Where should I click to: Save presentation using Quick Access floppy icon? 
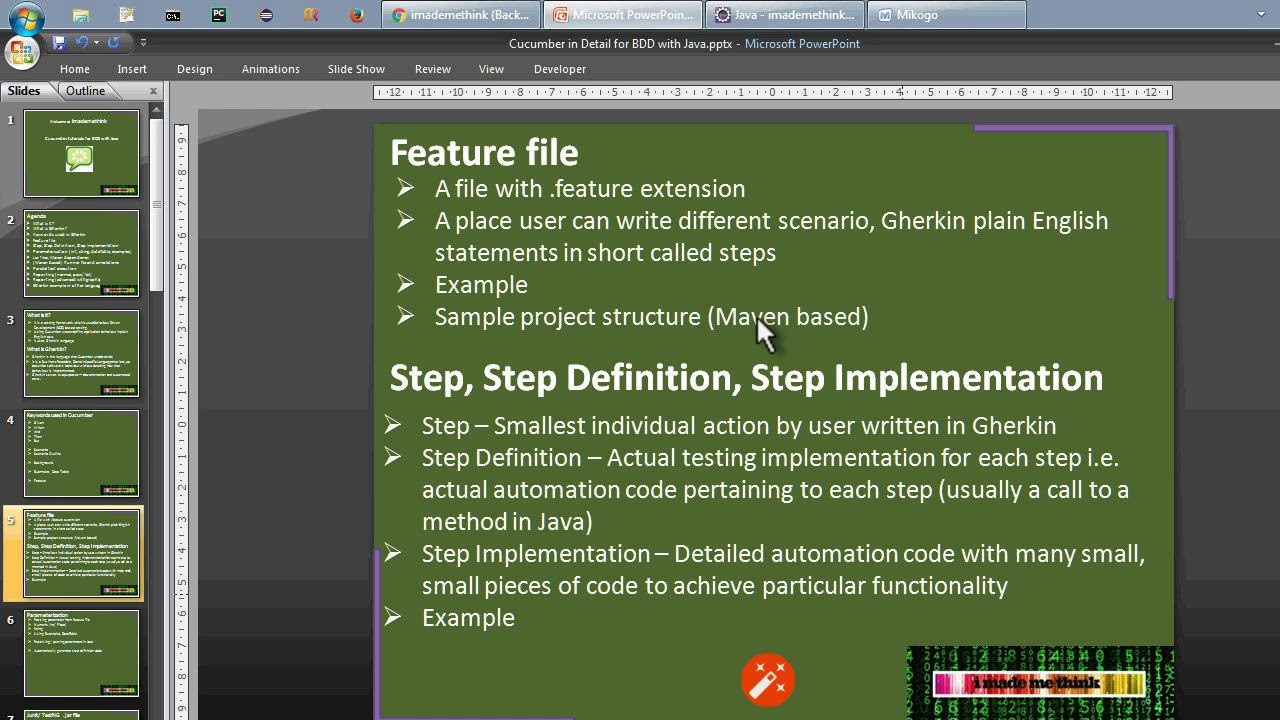(x=59, y=42)
